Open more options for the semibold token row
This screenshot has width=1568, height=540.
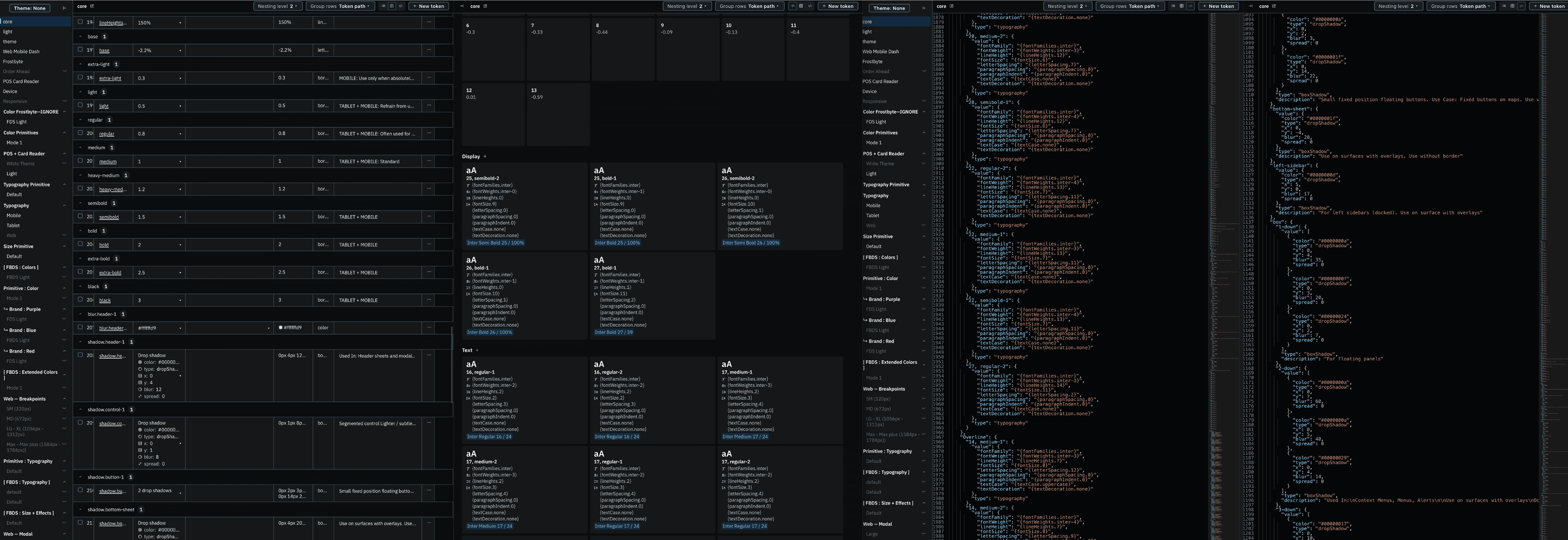tap(429, 217)
